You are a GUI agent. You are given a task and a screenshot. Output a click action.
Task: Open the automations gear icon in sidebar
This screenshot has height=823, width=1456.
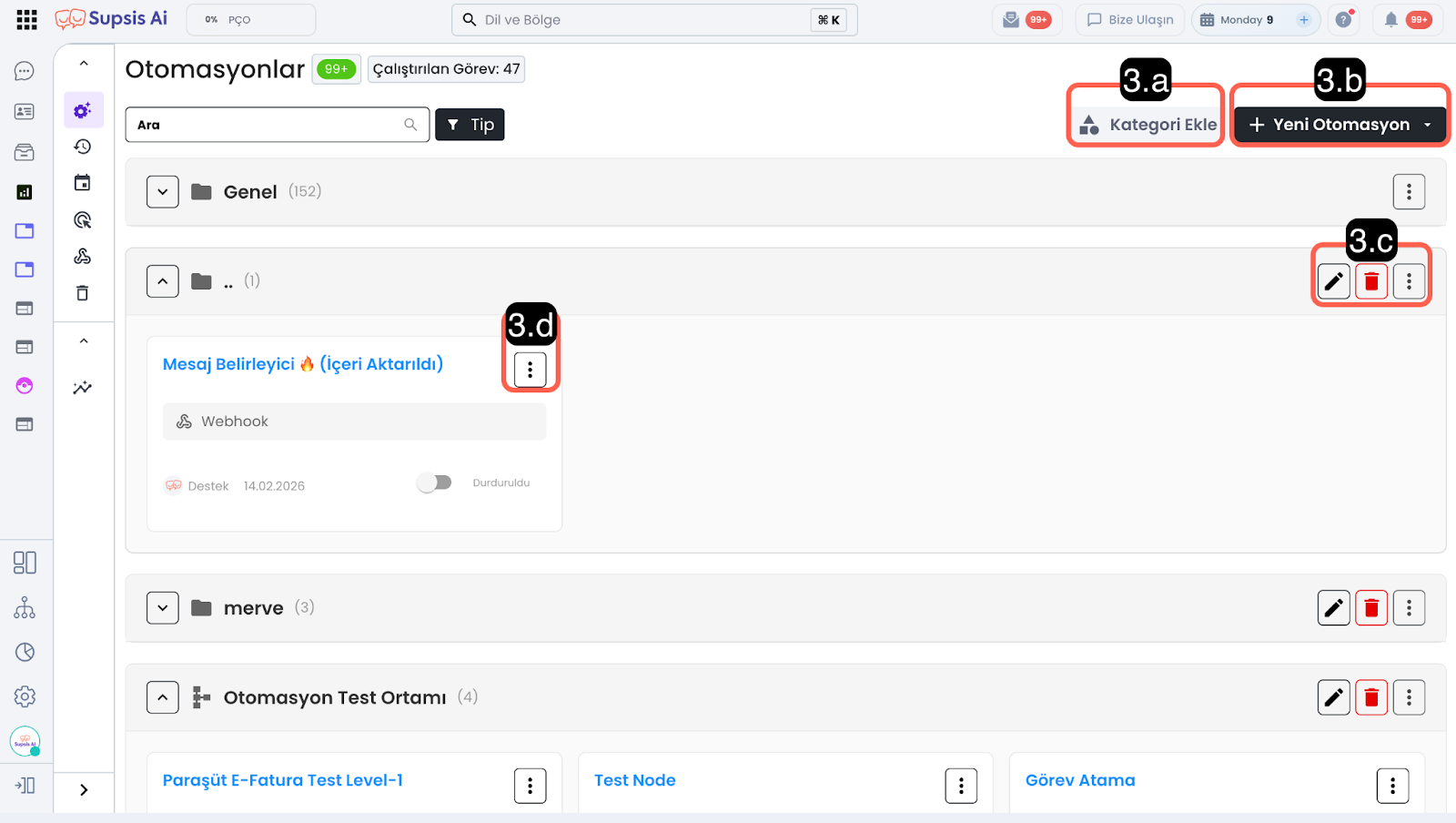pyautogui.click(x=83, y=110)
